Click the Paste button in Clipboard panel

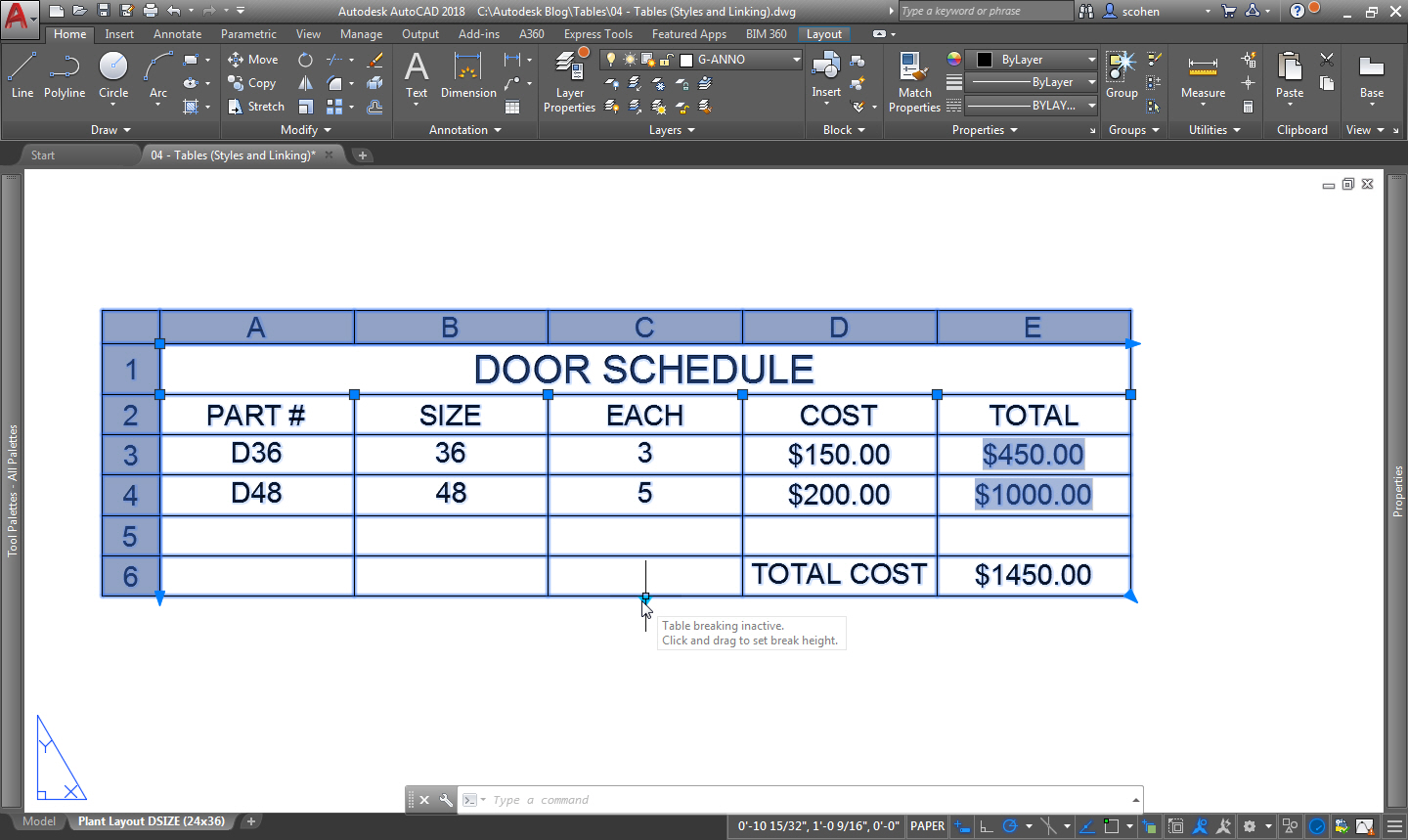pyautogui.click(x=1289, y=78)
